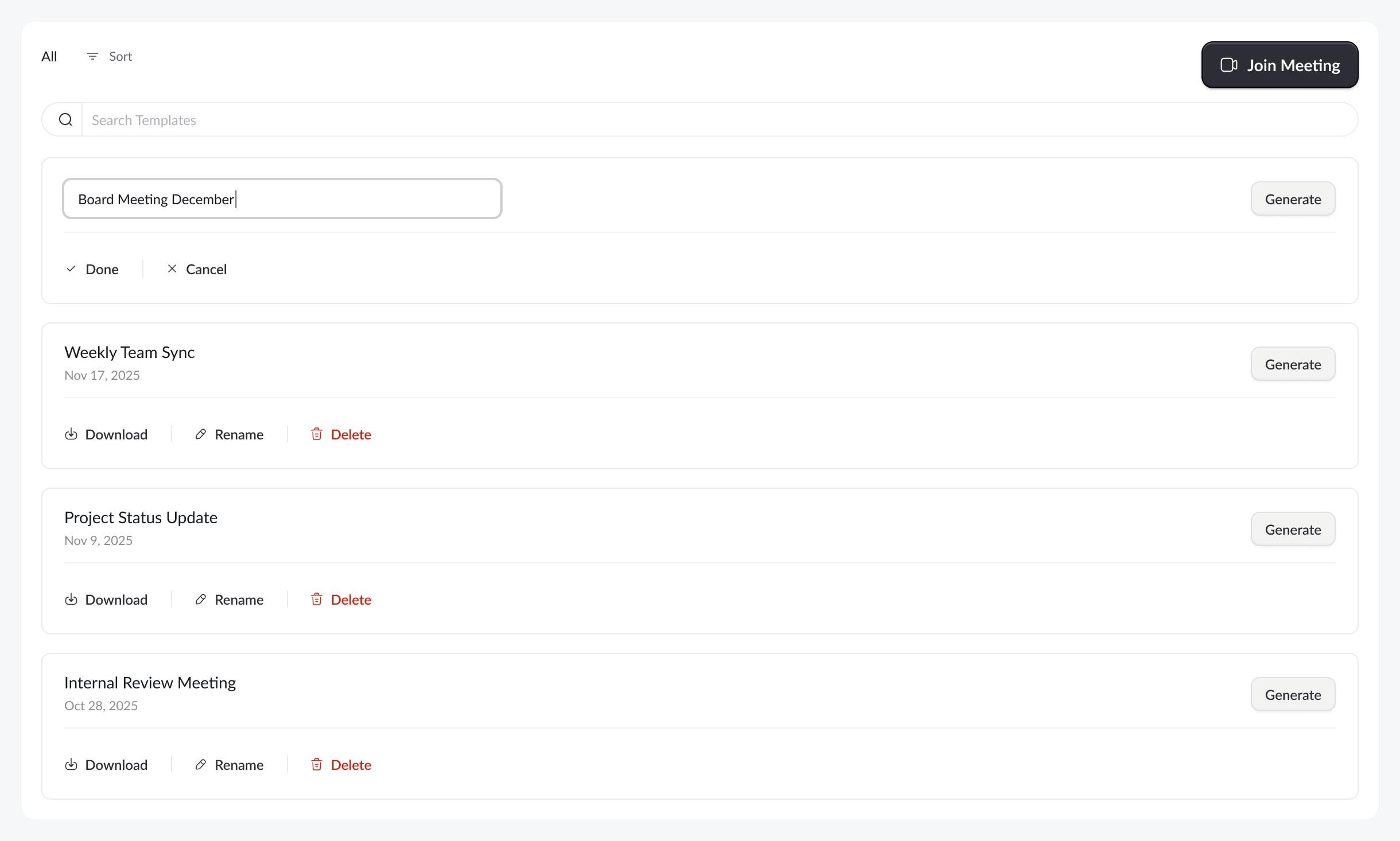
Task: Click the search magnifier icon
Action: (65, 119)
